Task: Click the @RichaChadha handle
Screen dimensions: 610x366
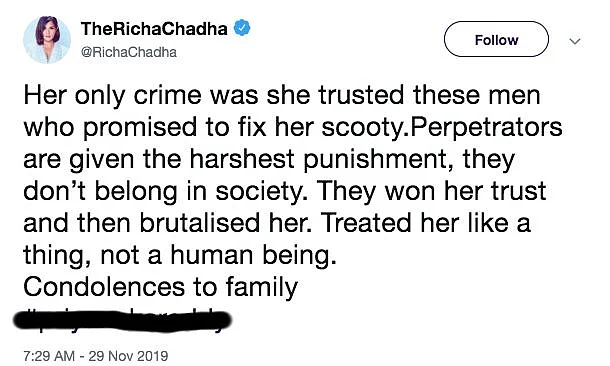Action: pos(128,52)
